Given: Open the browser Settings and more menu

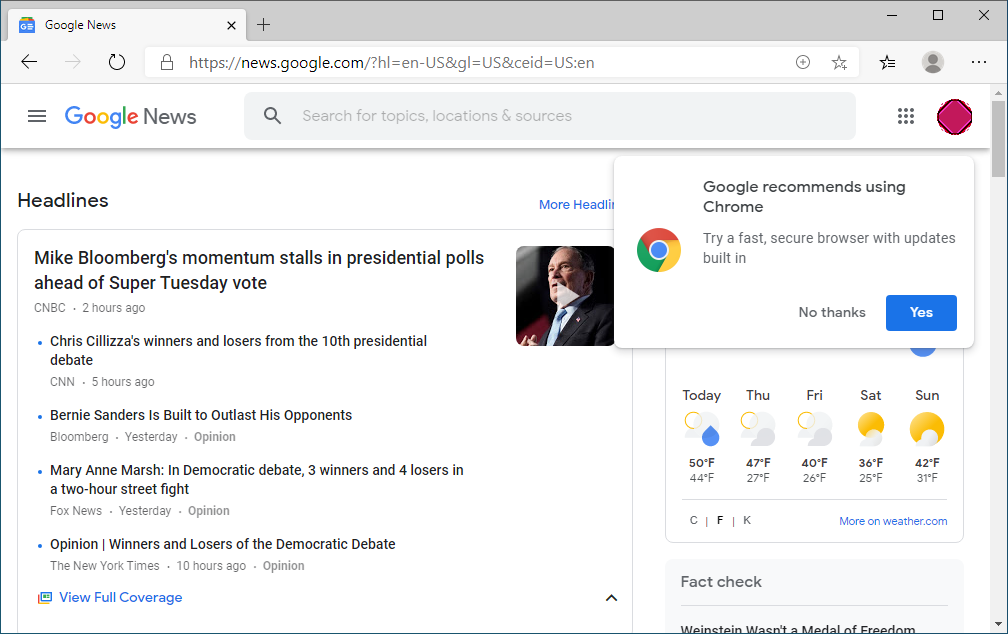Looking at the screenshot, I should coord(979,62).
